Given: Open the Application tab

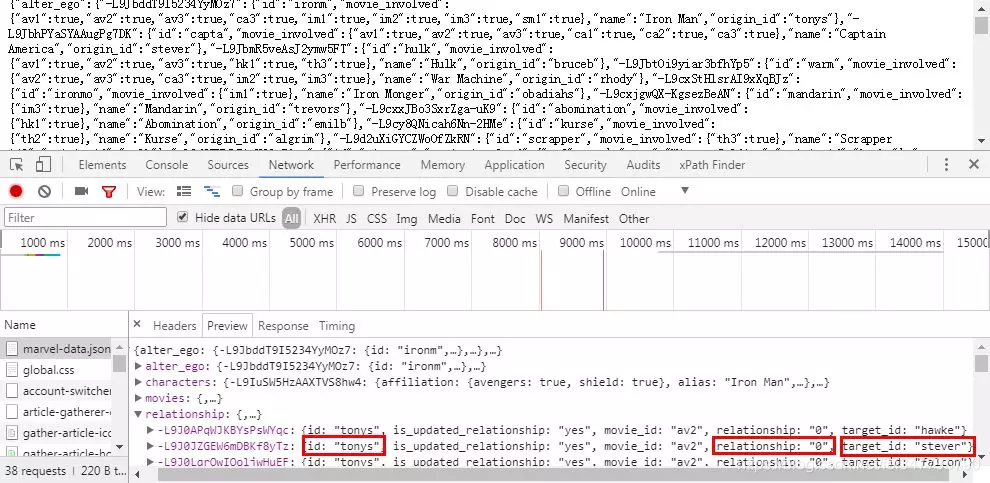Looking at the screenshot, I should pyautogui.click(x=514, y=165).
